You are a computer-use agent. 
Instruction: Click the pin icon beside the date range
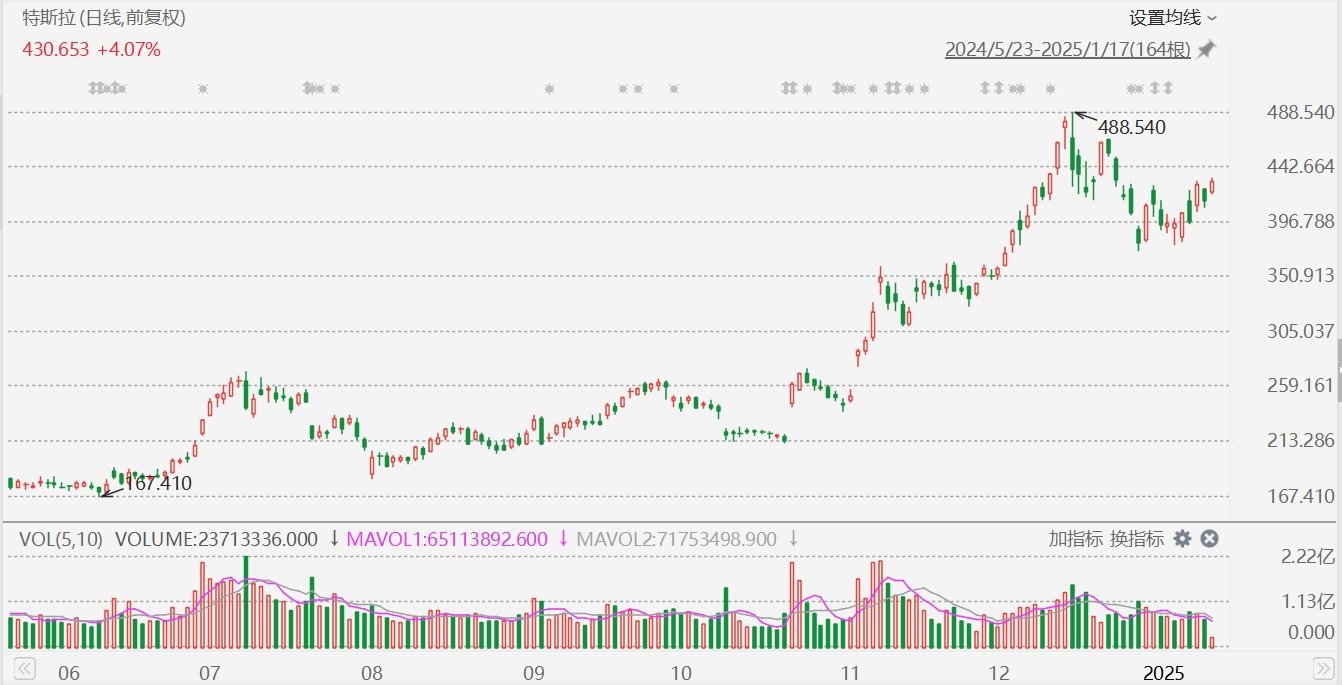point(1207,49)
